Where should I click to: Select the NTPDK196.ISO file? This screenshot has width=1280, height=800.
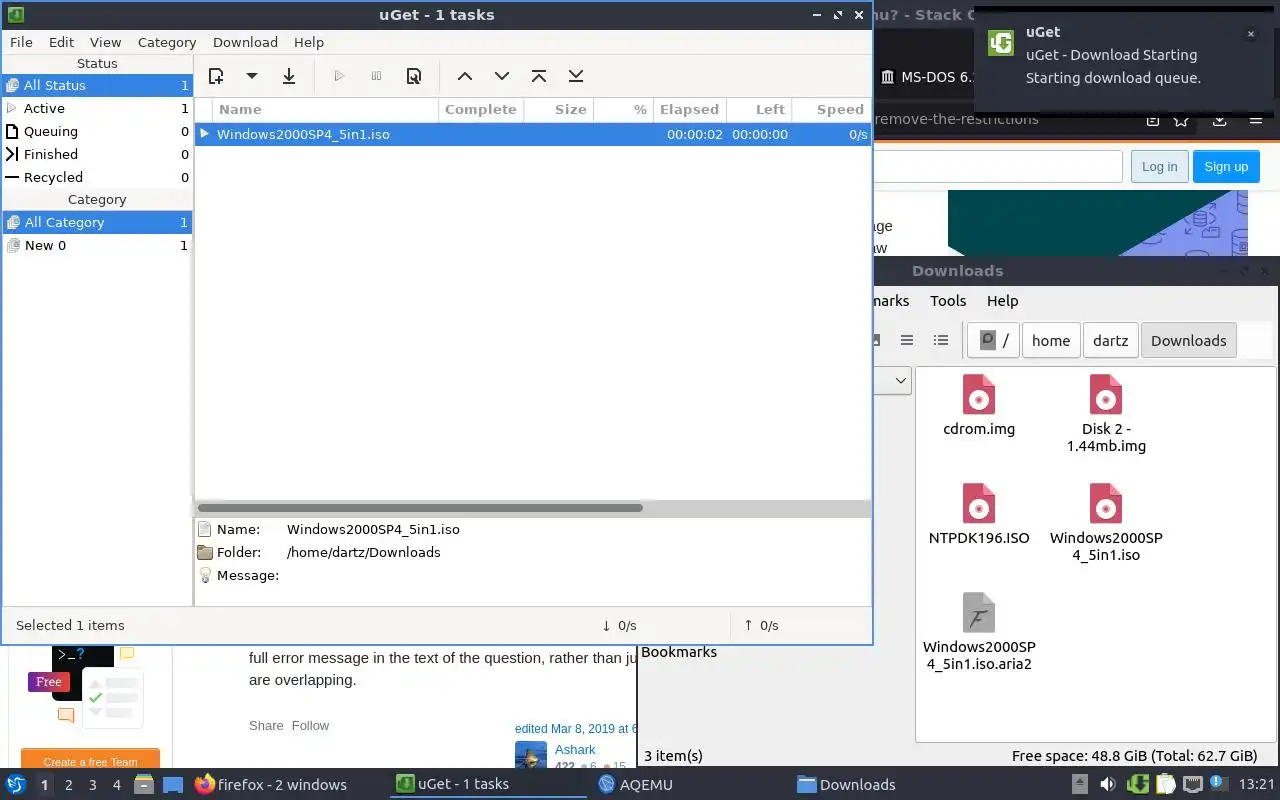[979, 514]
